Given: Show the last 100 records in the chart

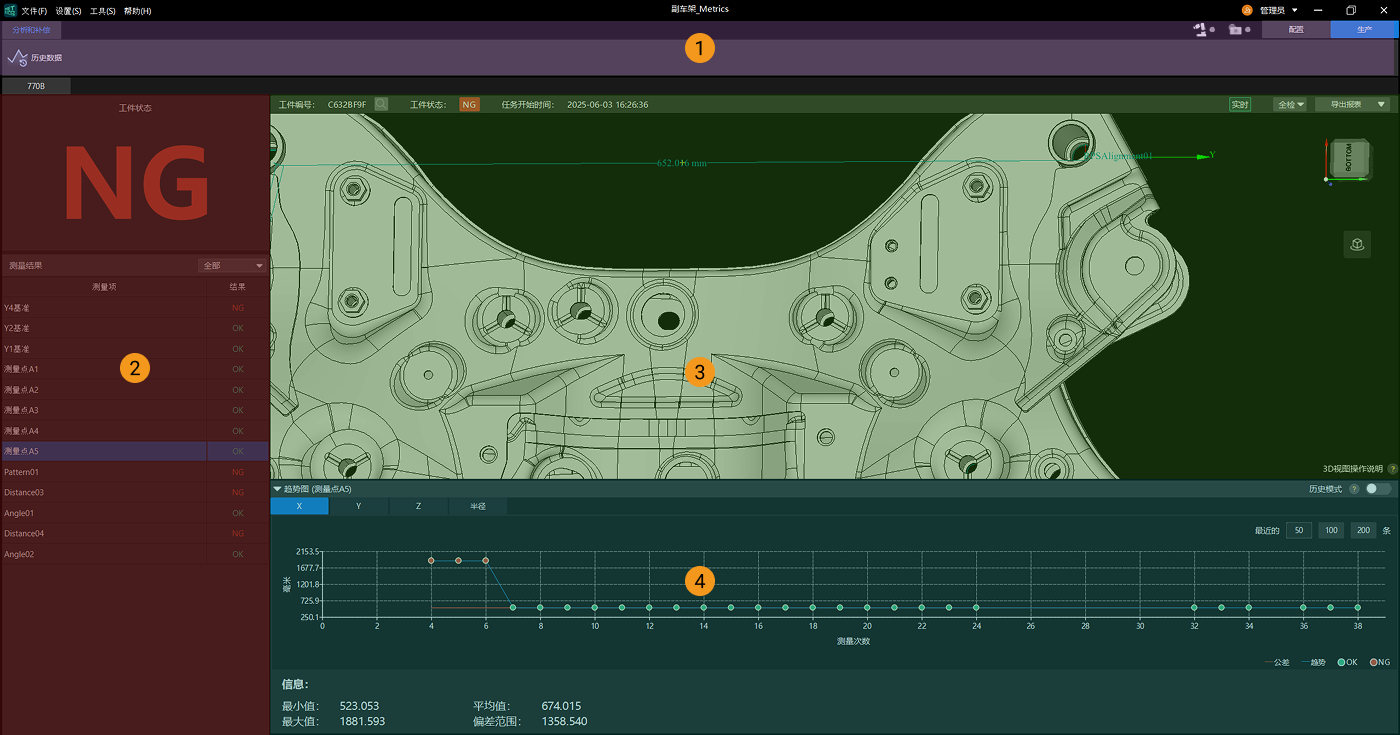Looking at the screenshot, I should (x=1330, y=530).
